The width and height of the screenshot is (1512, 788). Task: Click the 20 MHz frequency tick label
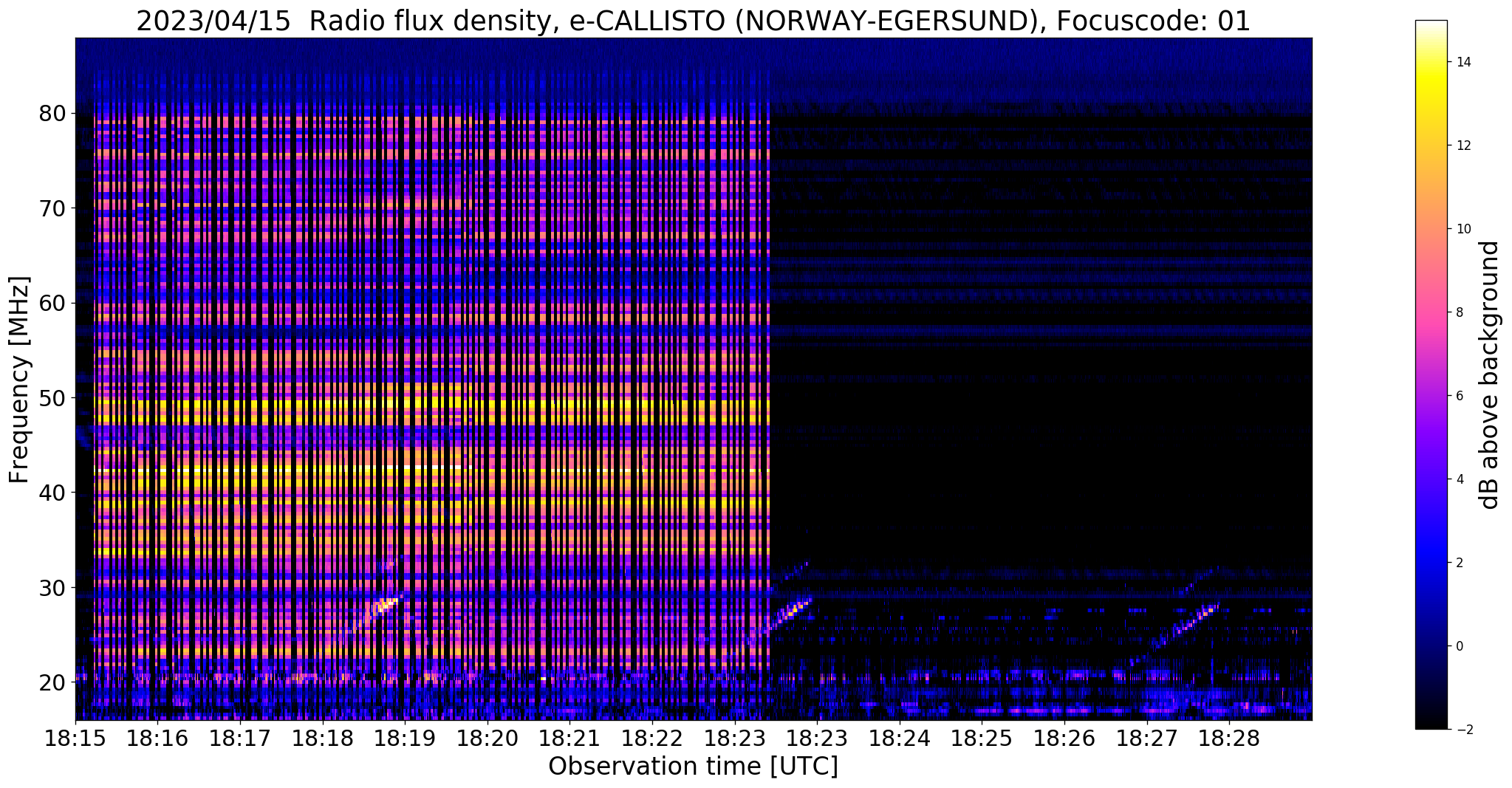[x=52, y=682]
